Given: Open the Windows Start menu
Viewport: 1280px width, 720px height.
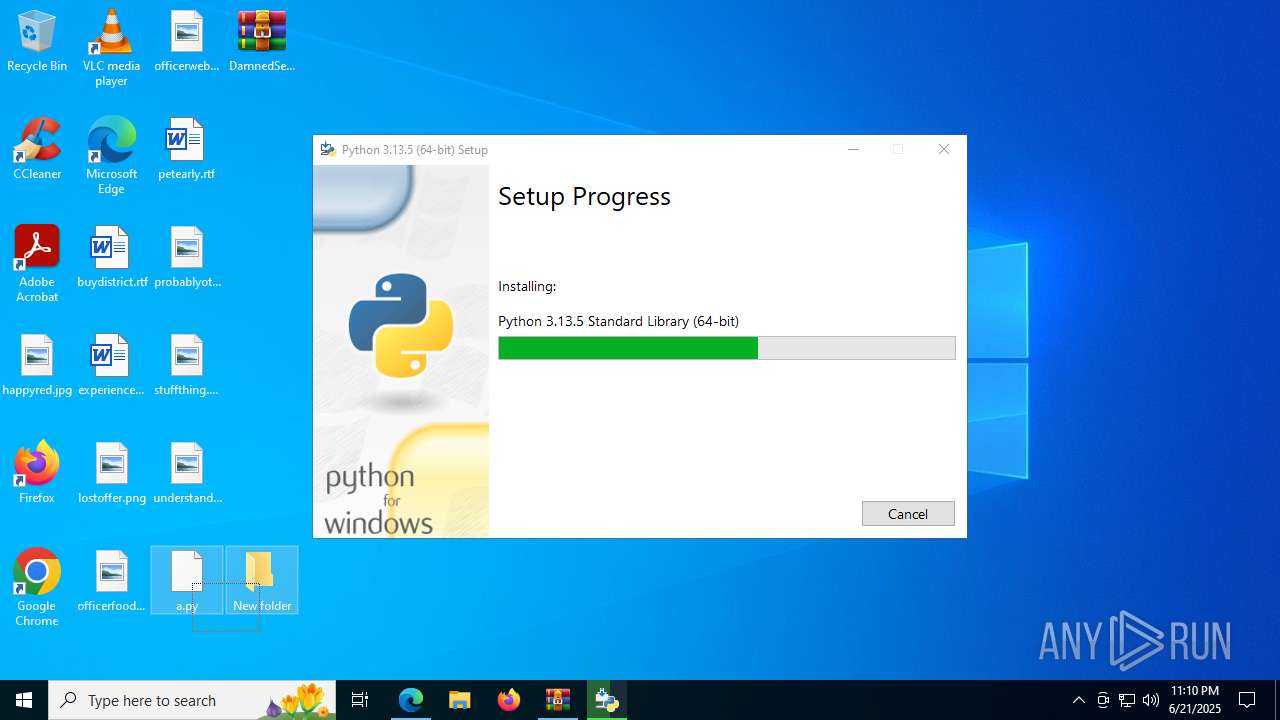Looking at the screenshot, I should (x=24, y=700).
